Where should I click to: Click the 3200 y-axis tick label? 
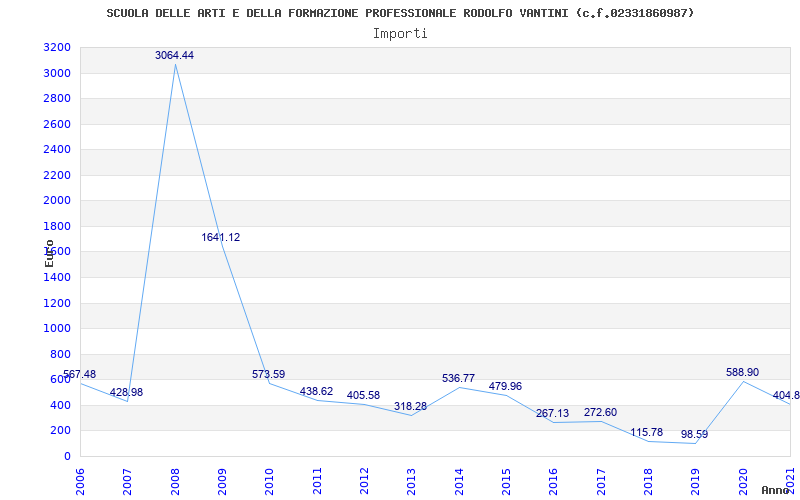tap(57, 47)
